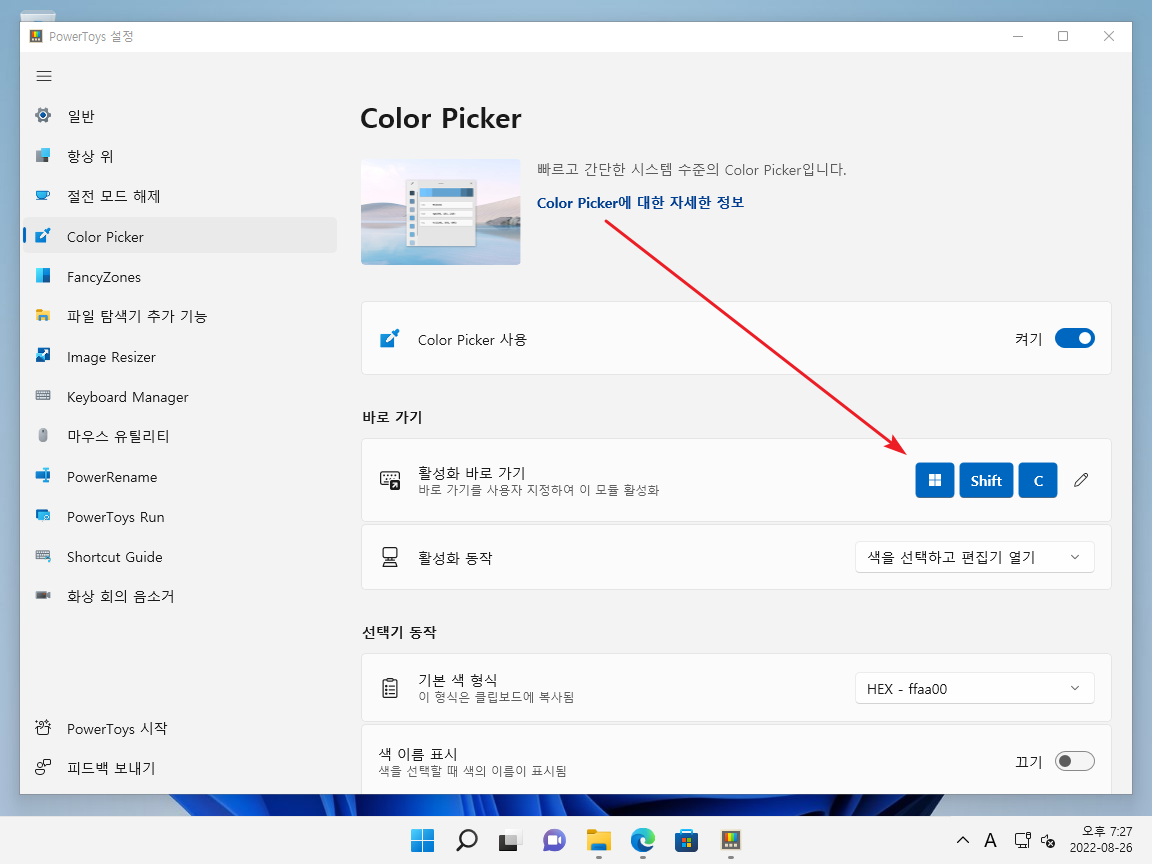Image resolution: width=1152 pixels, height=864 pixels.
Task: Open taskbar Search magnifier
Action: pos(467,840)
